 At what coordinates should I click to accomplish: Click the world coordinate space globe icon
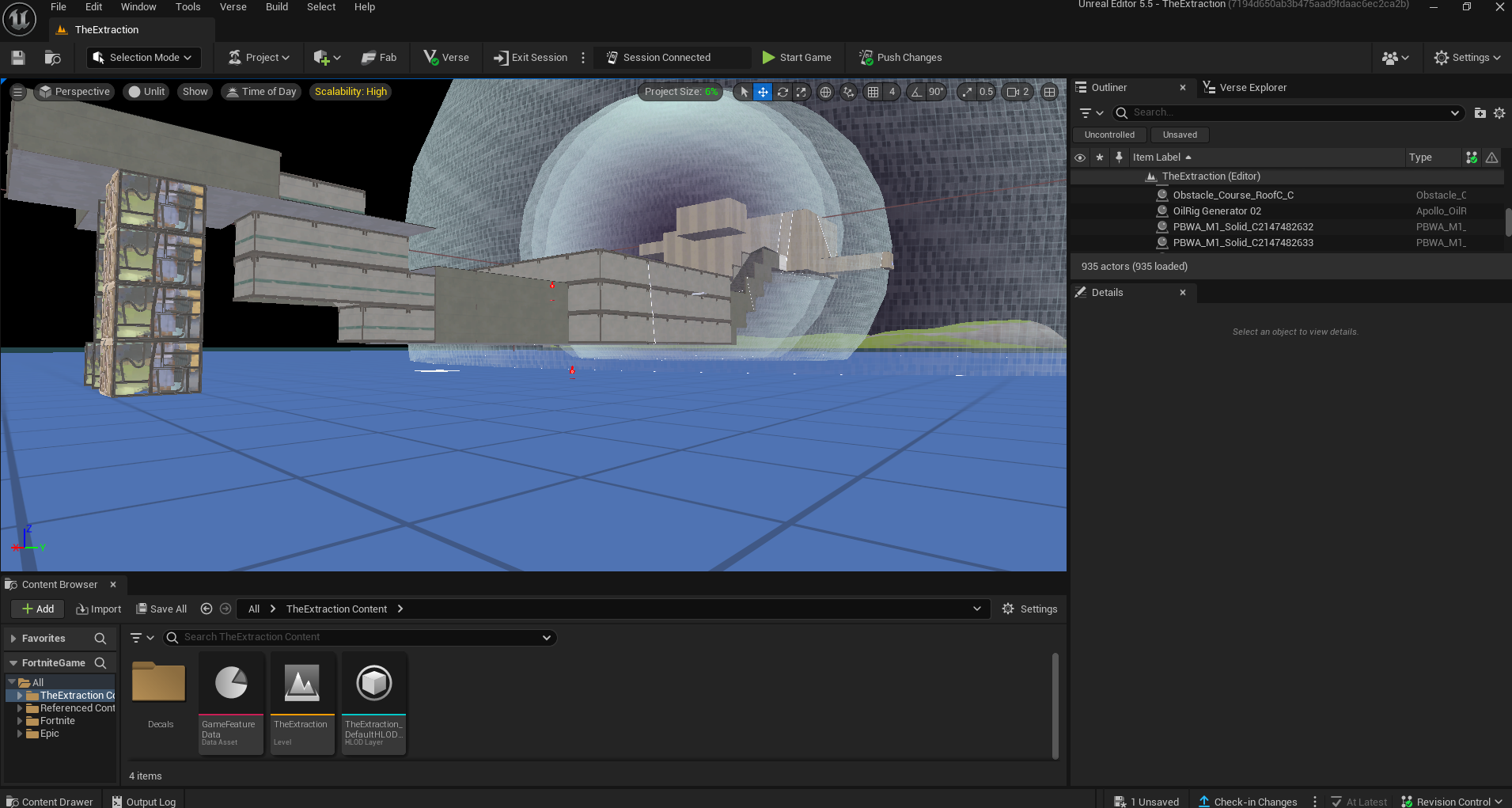(x=825, y=92)
